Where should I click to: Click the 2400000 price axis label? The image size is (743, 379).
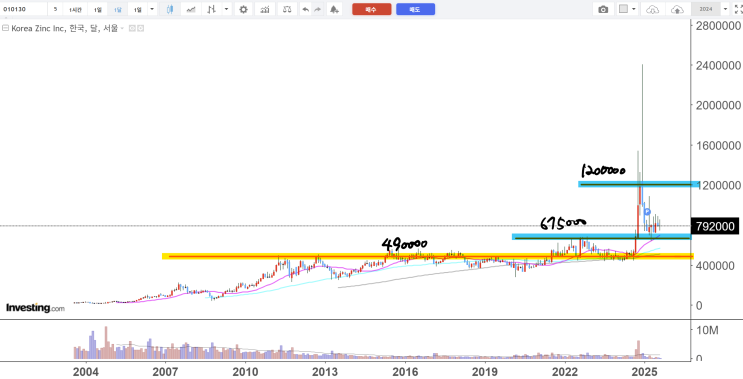718,65
